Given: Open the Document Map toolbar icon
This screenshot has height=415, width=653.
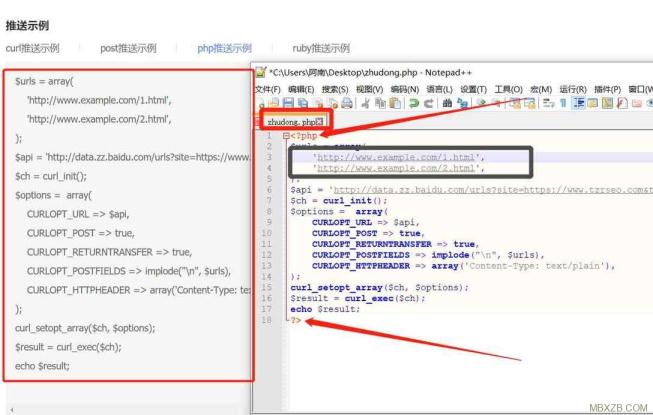Looking at the screenshot, I should 608,103.
